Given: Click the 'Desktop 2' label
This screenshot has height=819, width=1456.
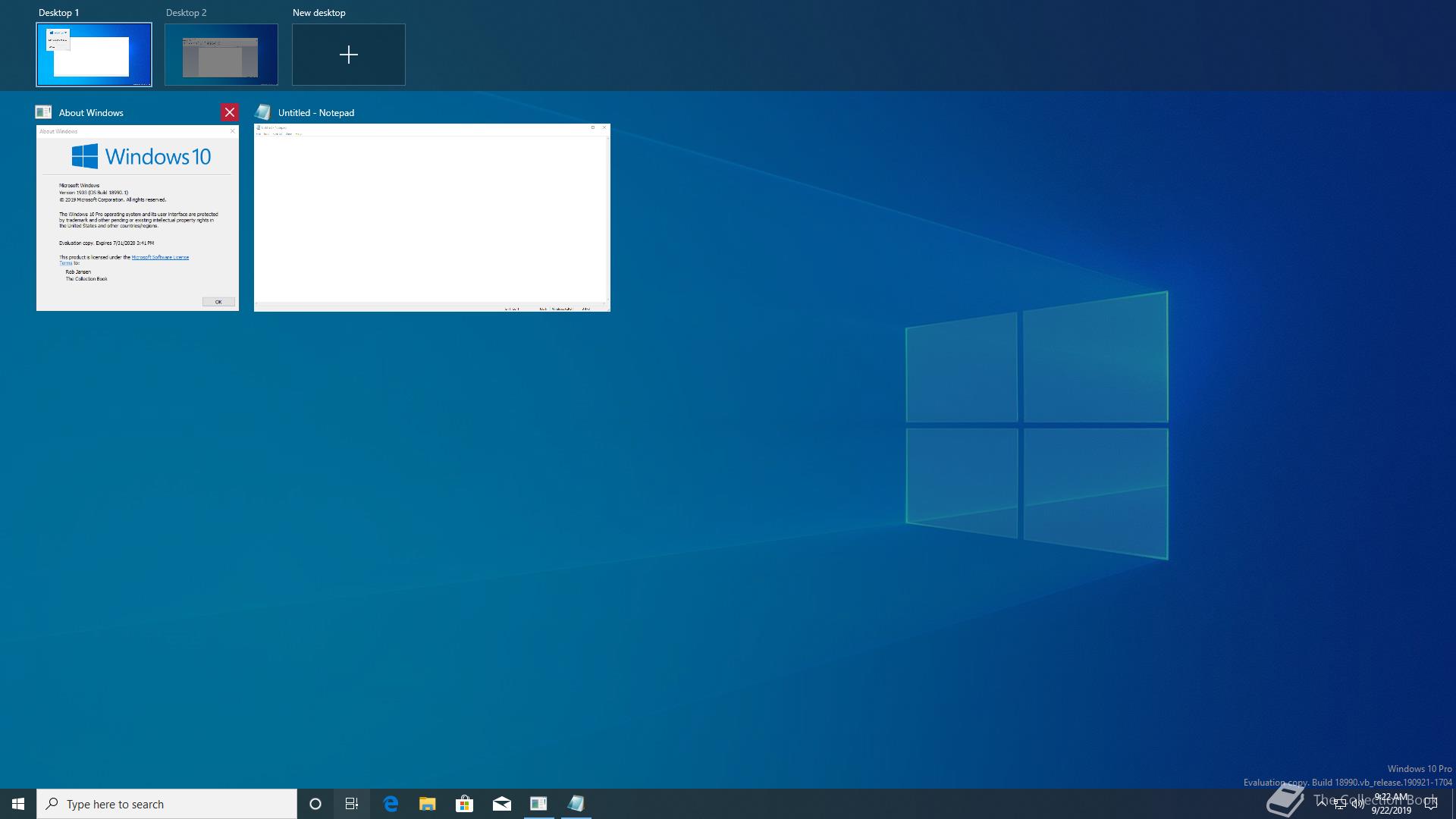Looking at the screenshot, I should click(187, 13).
